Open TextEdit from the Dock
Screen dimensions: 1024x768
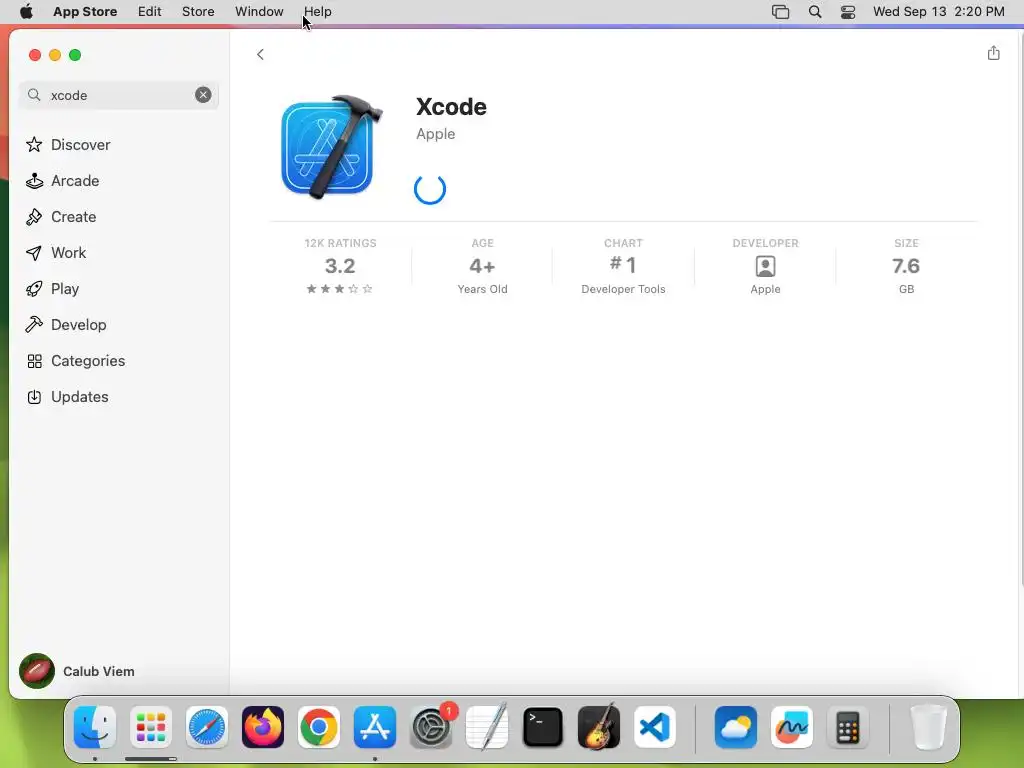coord(487,726)
